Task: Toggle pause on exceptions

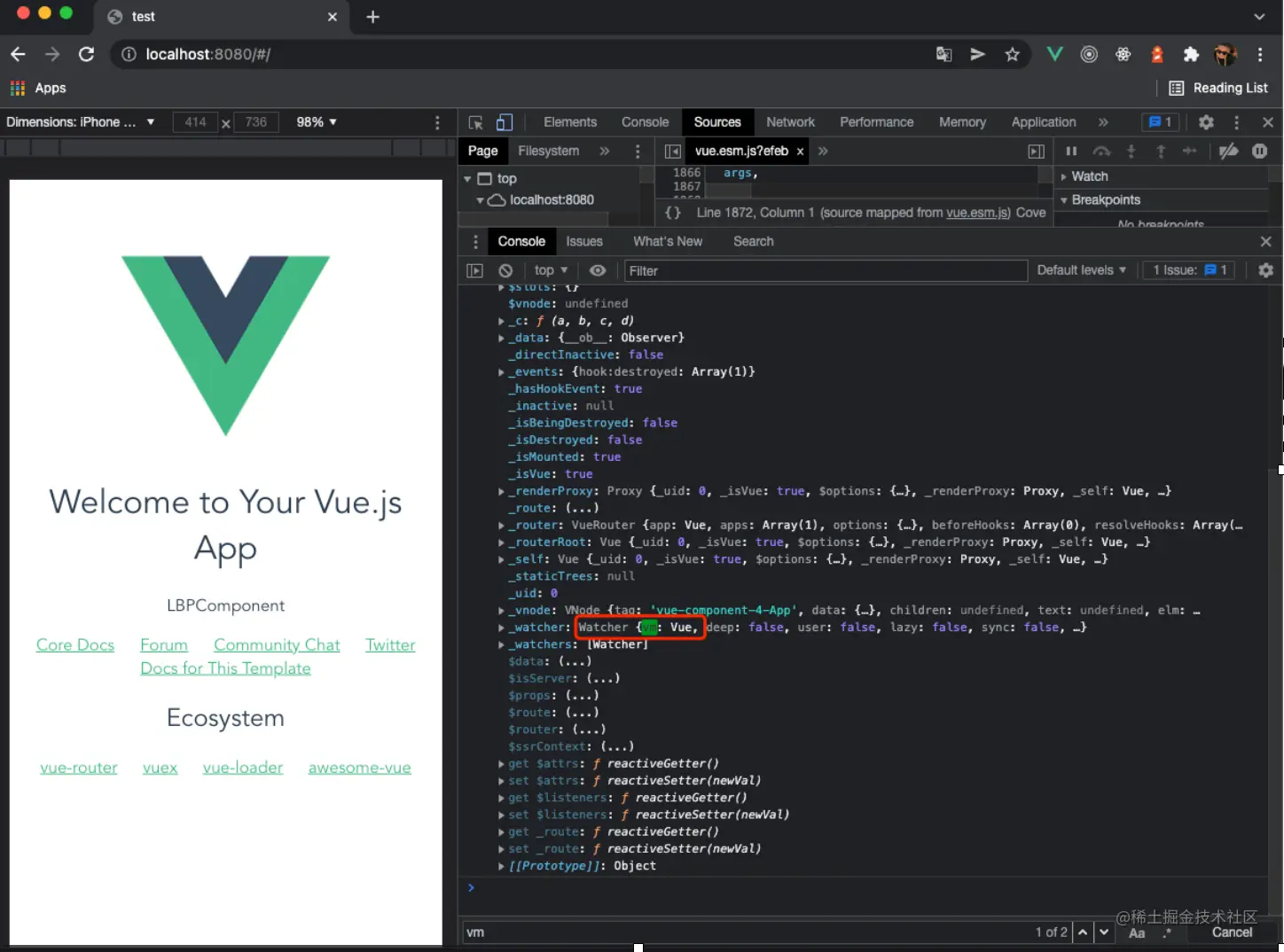Action: tap(1259, 152)
